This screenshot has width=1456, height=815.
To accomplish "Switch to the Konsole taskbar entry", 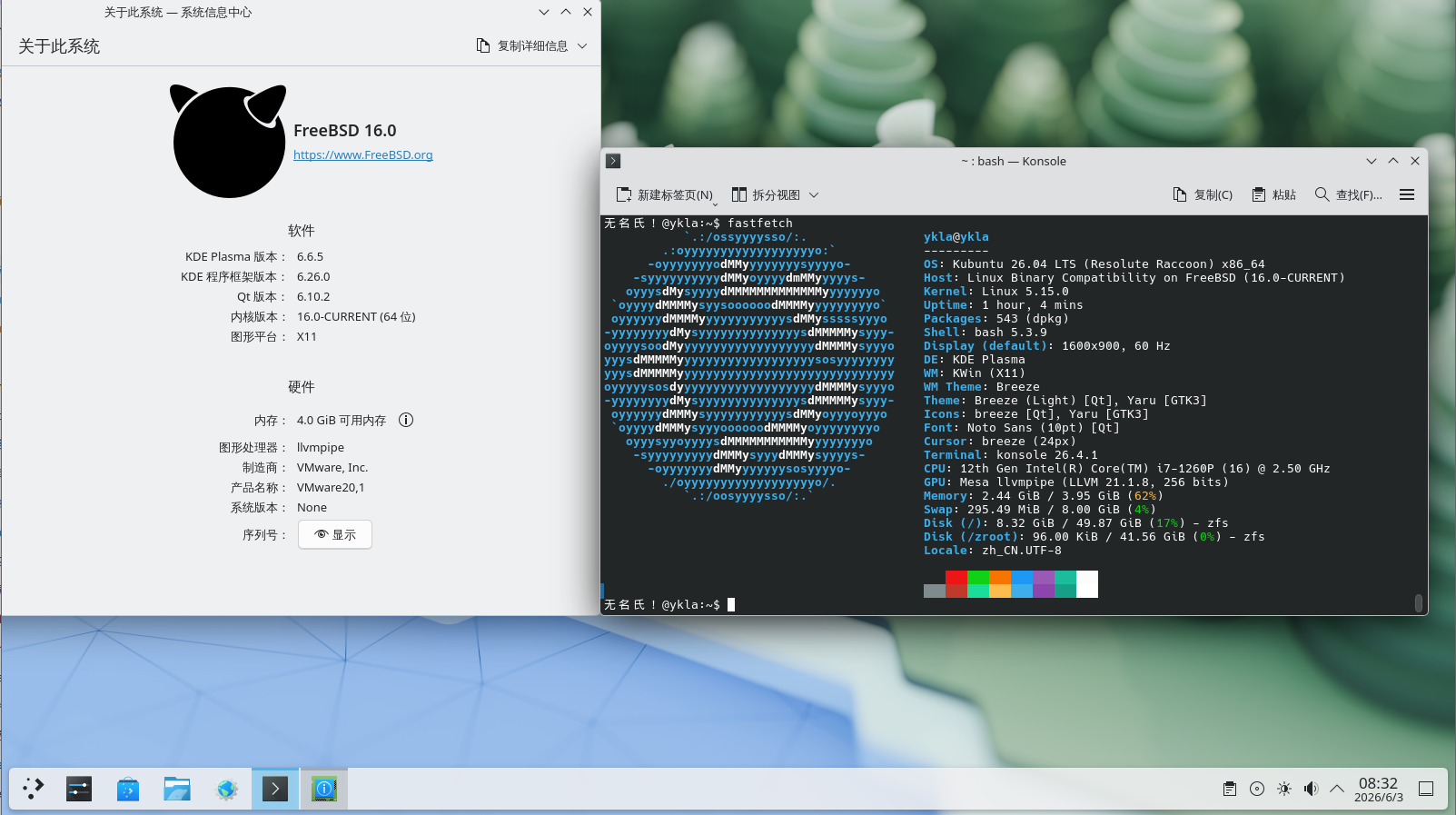I will (275, 789).
